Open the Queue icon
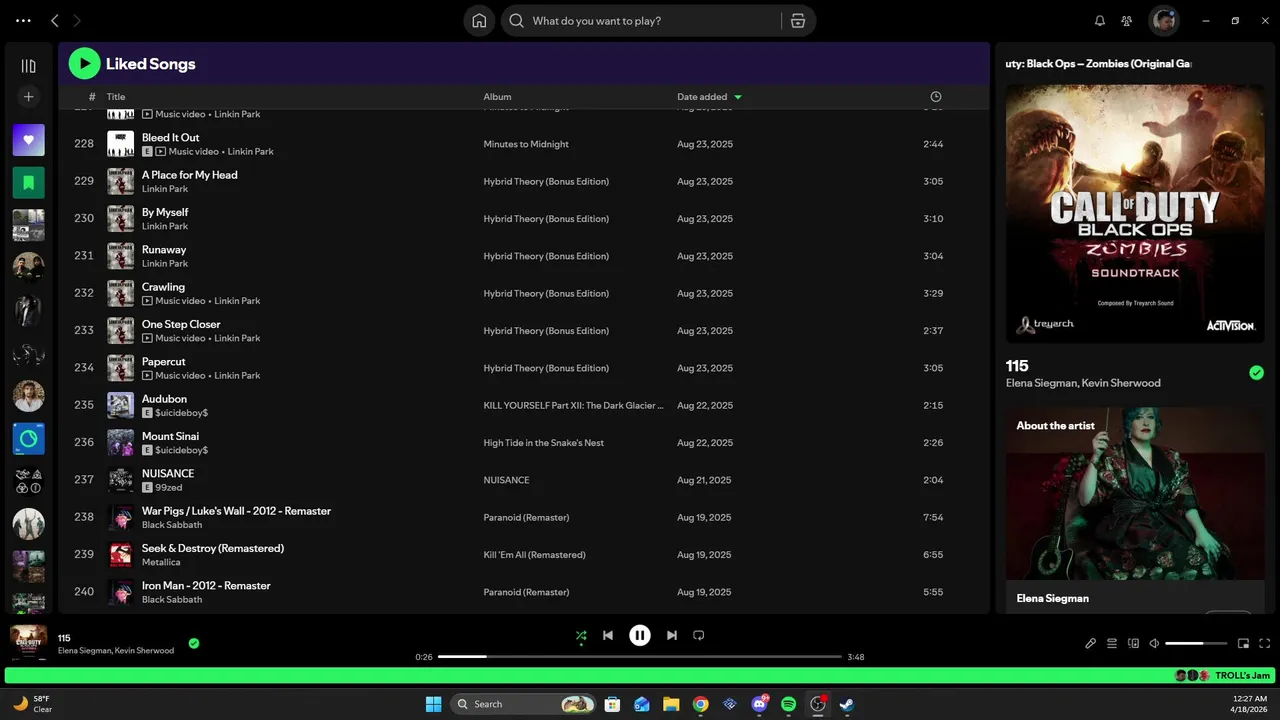This screenshot has width=1280, height=720. [x=1112, y=643]
